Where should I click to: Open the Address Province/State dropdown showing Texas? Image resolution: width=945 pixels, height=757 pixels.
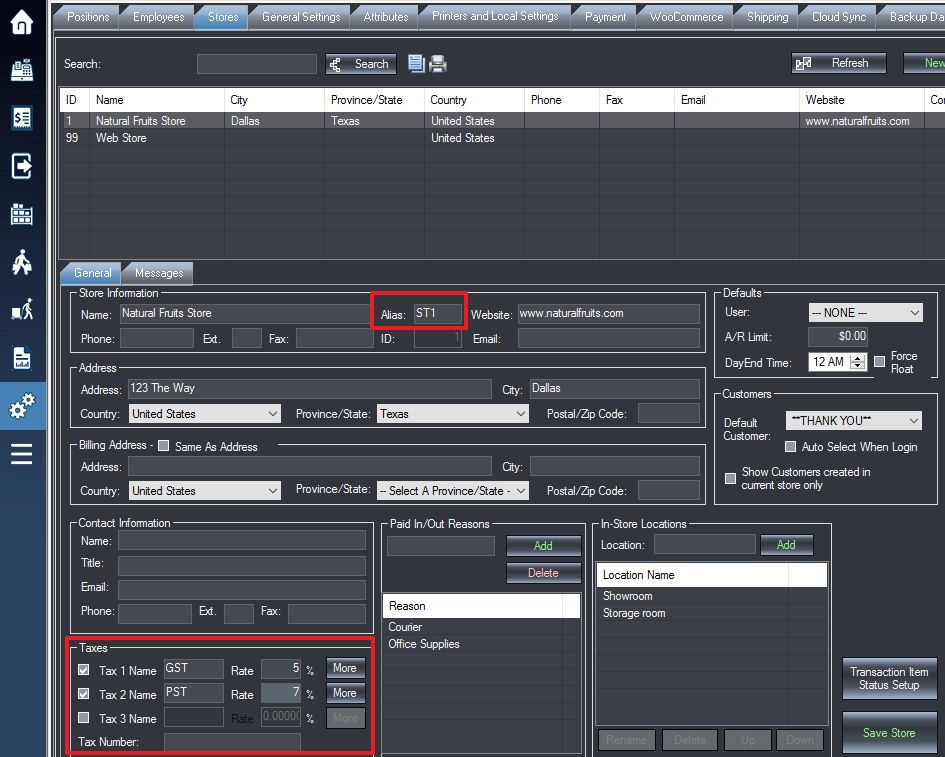[453, 414]
